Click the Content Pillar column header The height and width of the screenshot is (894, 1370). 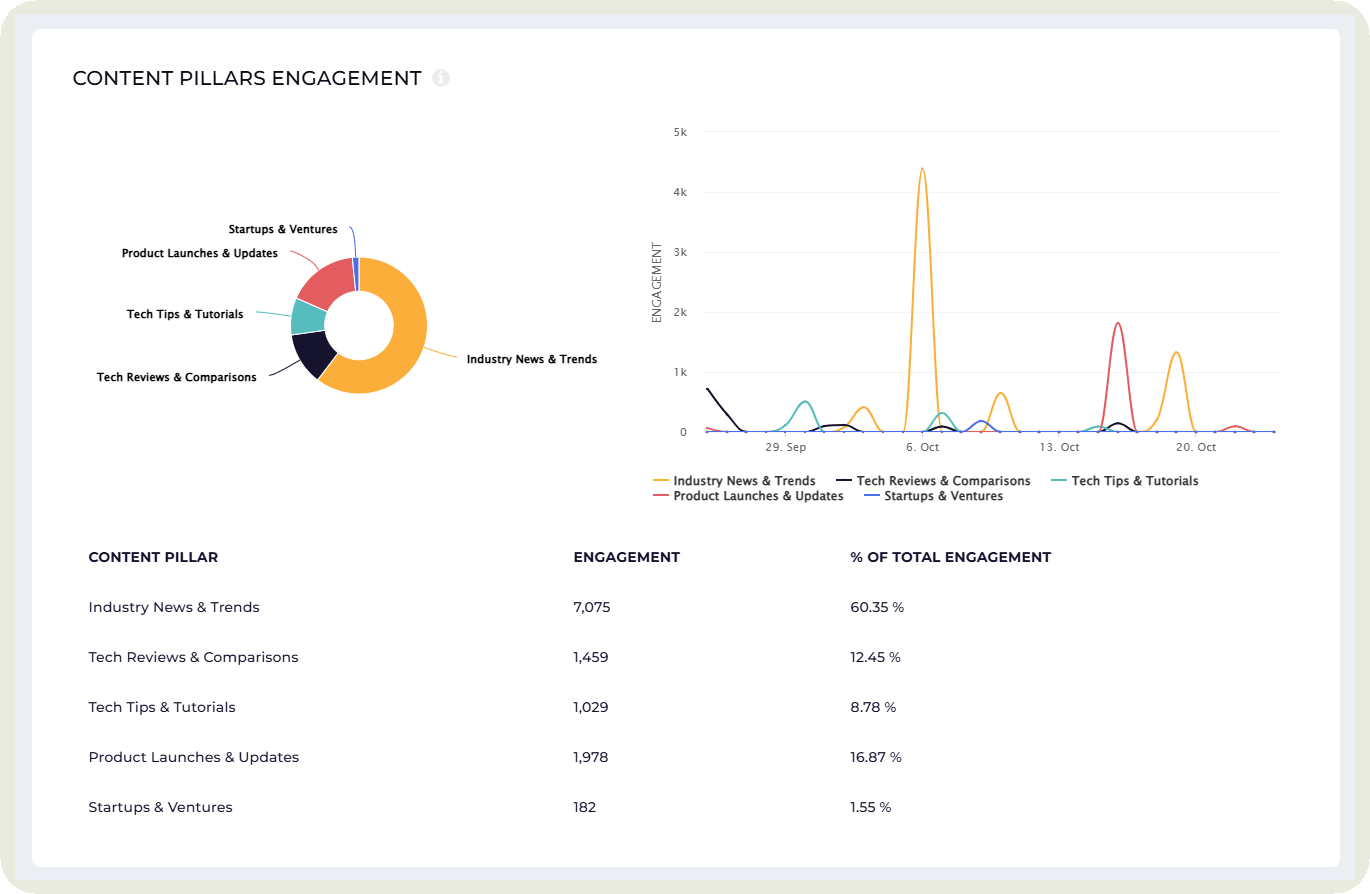tap(152, 557)
